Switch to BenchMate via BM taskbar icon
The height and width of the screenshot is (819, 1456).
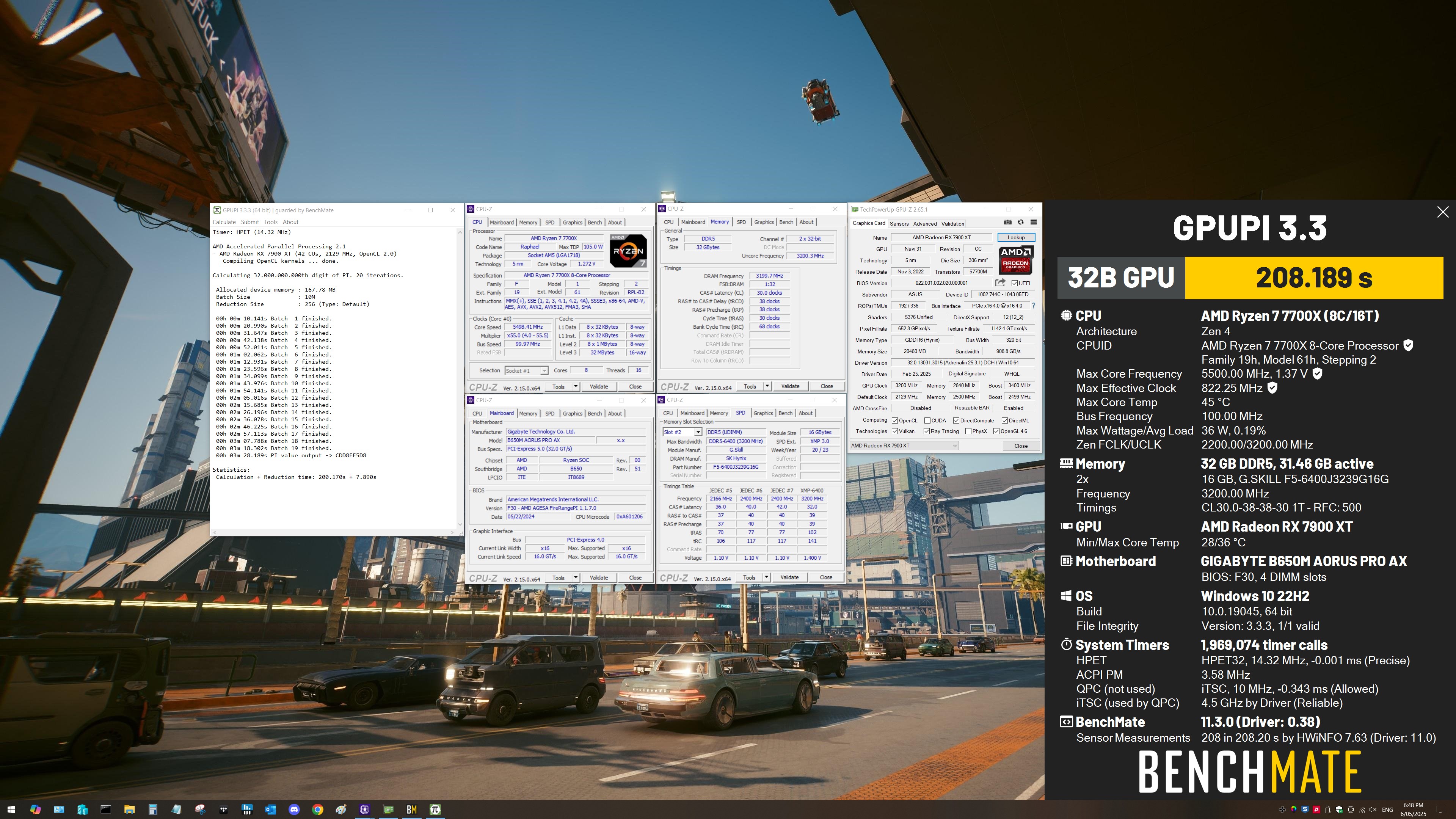point(411,810)
